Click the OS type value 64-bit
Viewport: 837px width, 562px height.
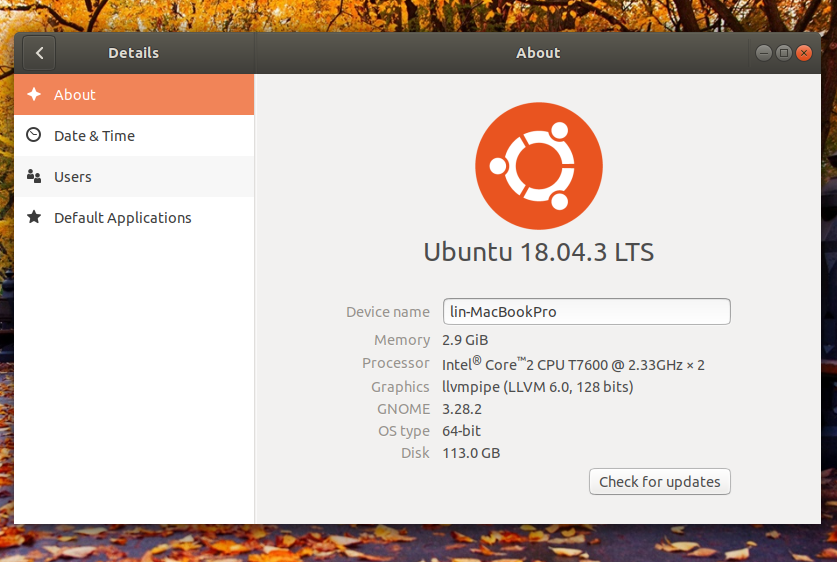[x=461, y=431]
